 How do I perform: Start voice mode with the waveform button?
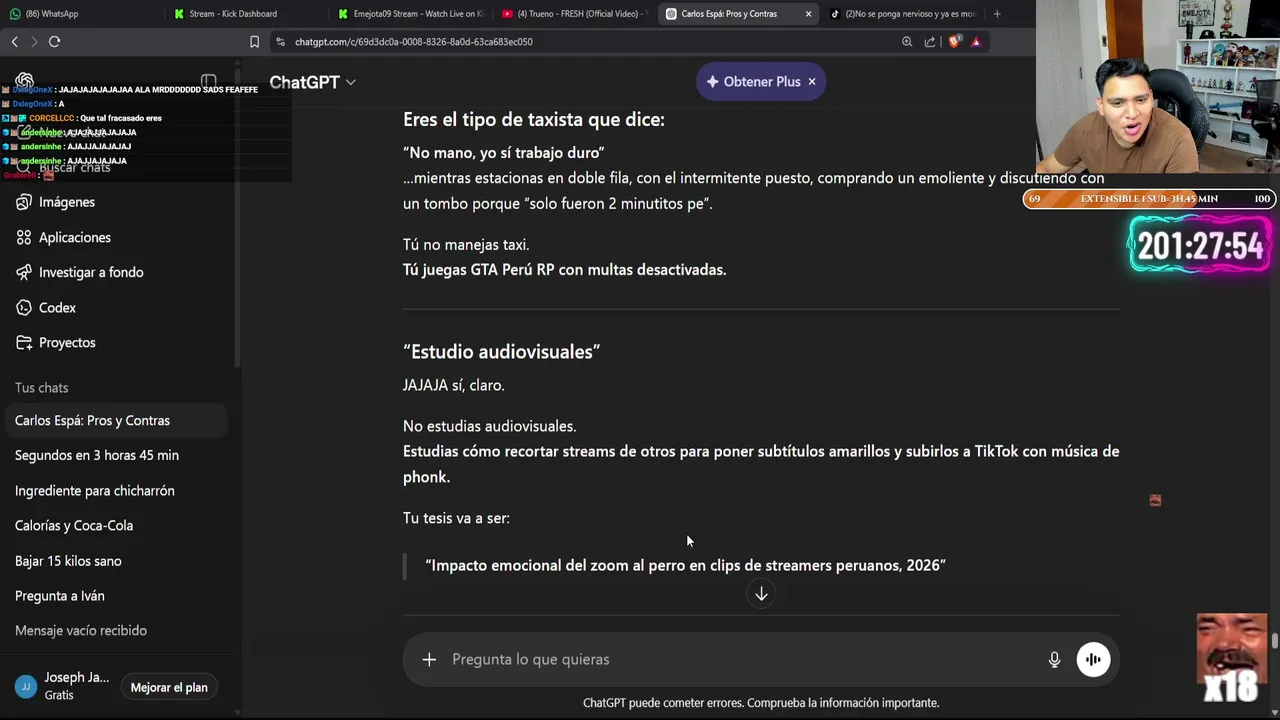[x=1093, y=659]
